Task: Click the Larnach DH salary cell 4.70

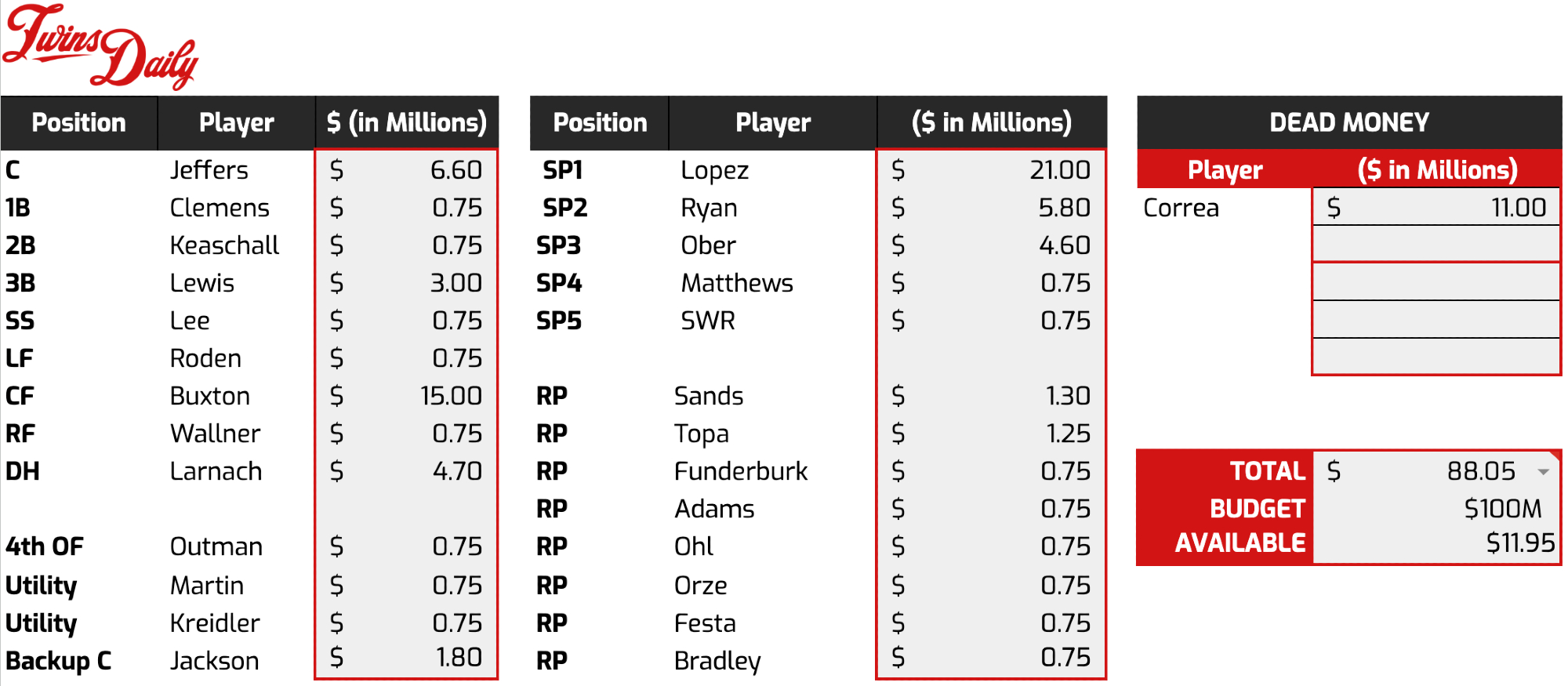Action: tap(406, 471)
